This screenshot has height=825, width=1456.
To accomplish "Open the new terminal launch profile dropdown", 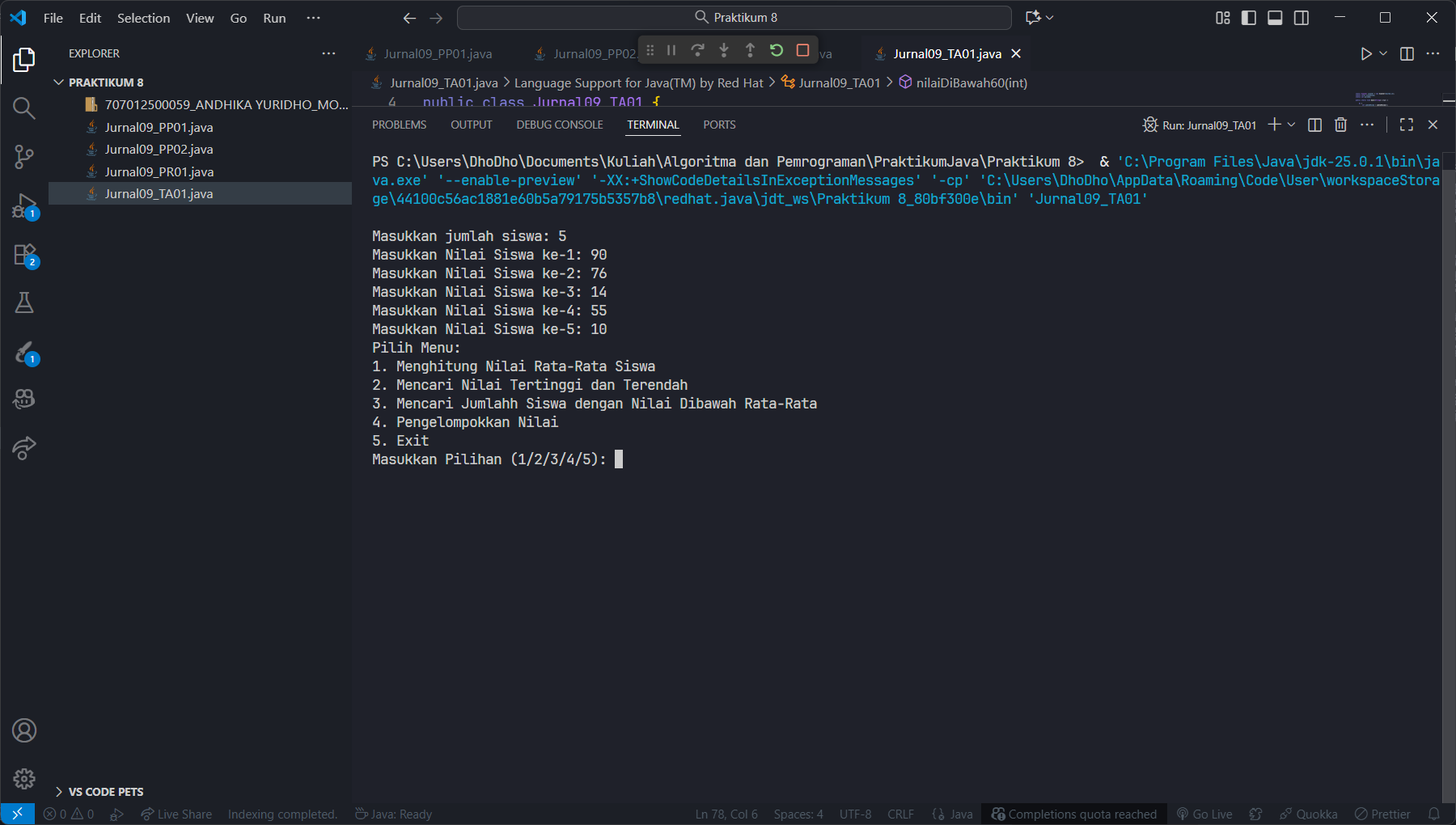I will 1292,125.
